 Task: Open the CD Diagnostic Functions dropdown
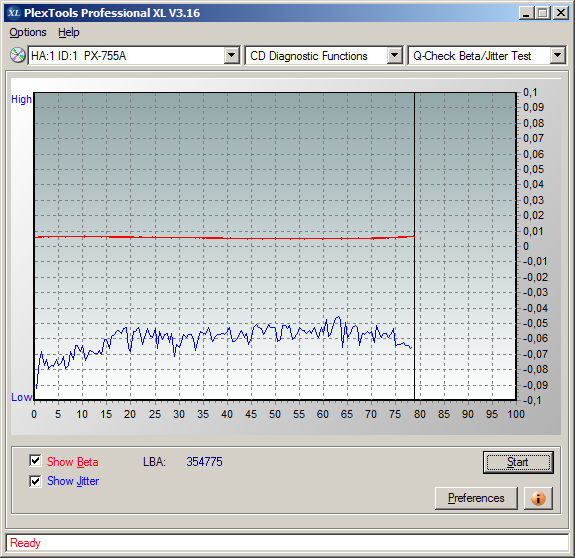(395, 56)
